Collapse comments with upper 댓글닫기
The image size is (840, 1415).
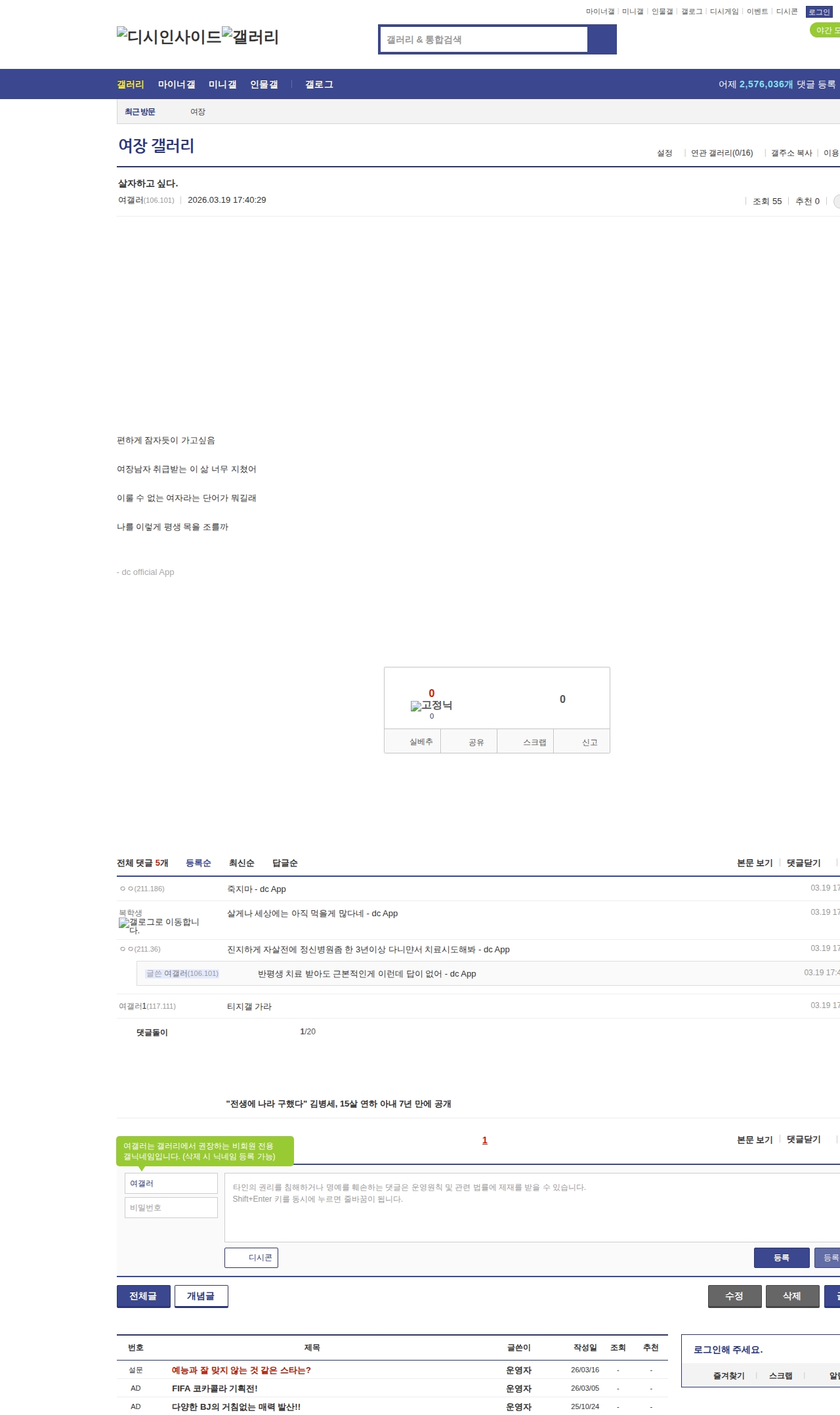point(803,863)
